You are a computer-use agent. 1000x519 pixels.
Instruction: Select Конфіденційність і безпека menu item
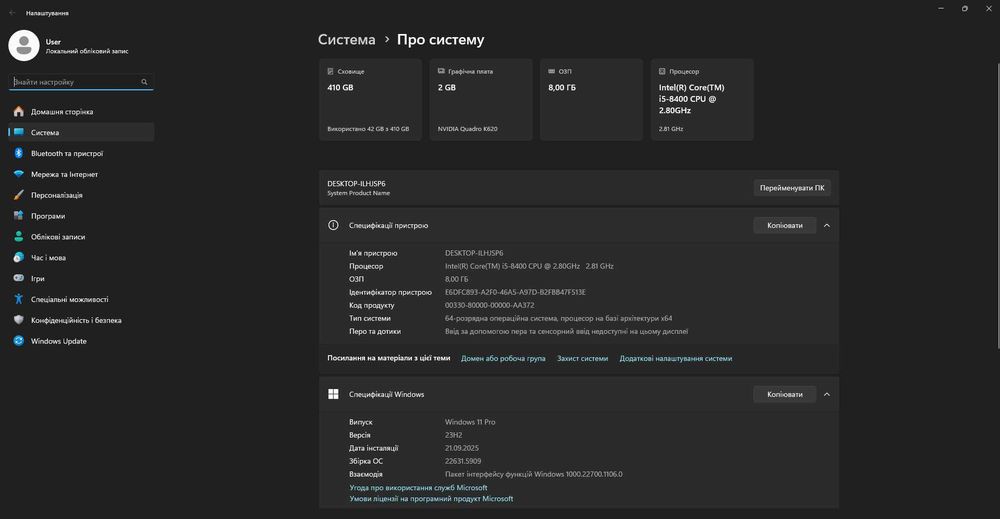coord(76,320)
